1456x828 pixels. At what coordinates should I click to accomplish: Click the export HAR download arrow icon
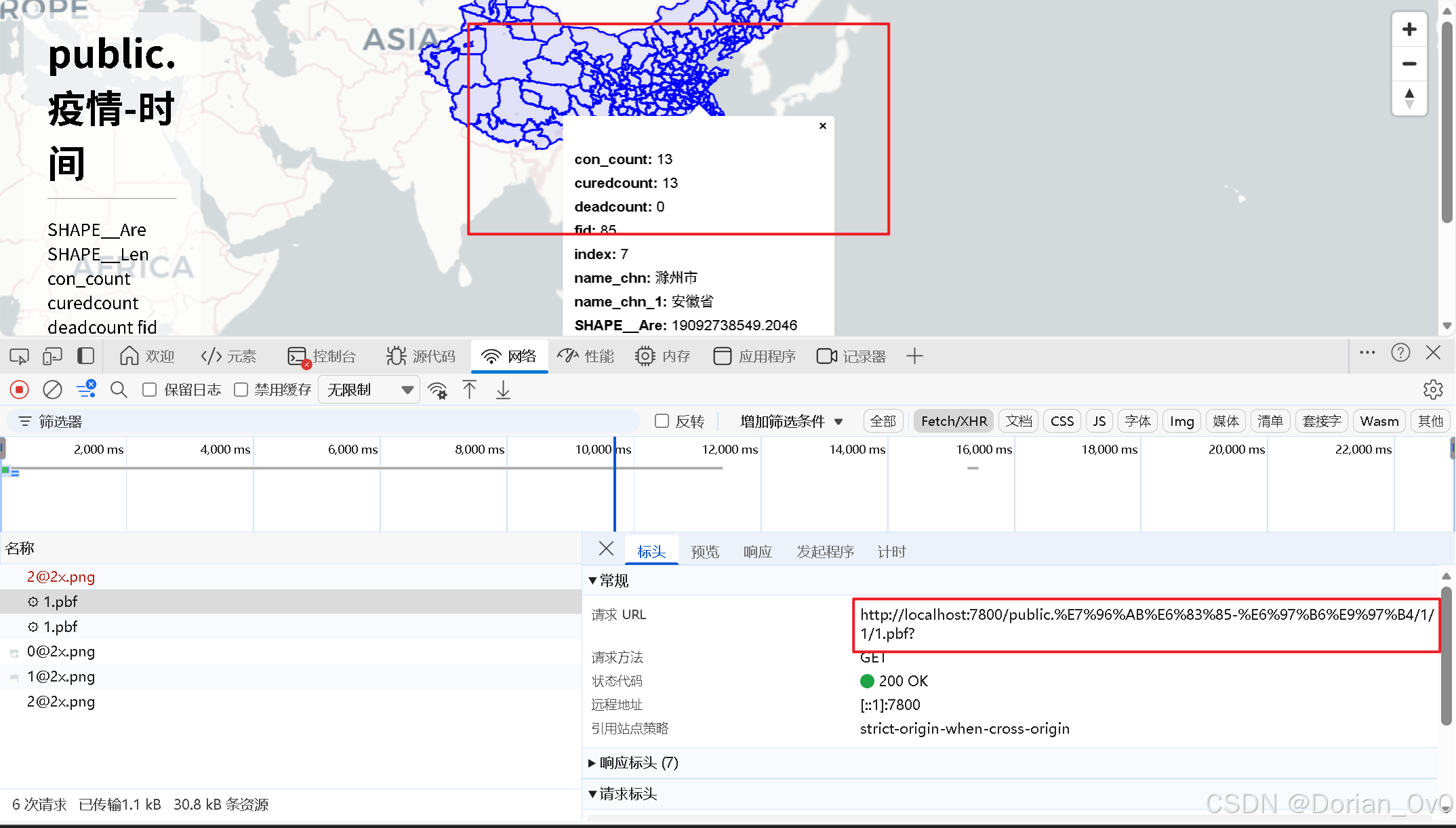point(503,389)
